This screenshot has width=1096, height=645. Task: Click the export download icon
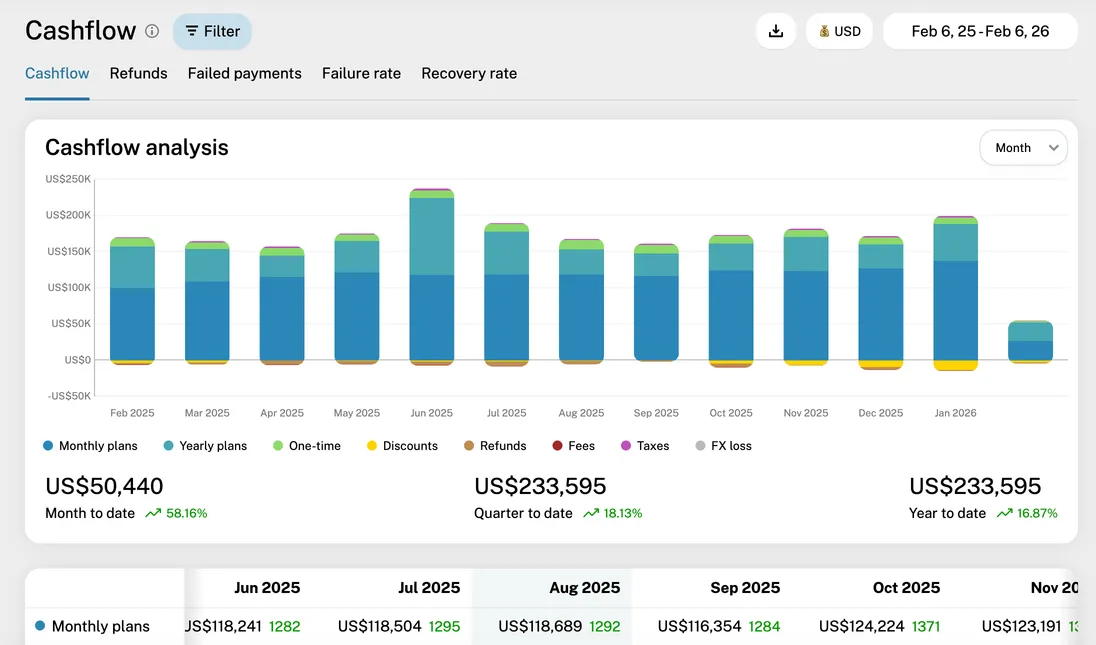click(x=776, y=31)
